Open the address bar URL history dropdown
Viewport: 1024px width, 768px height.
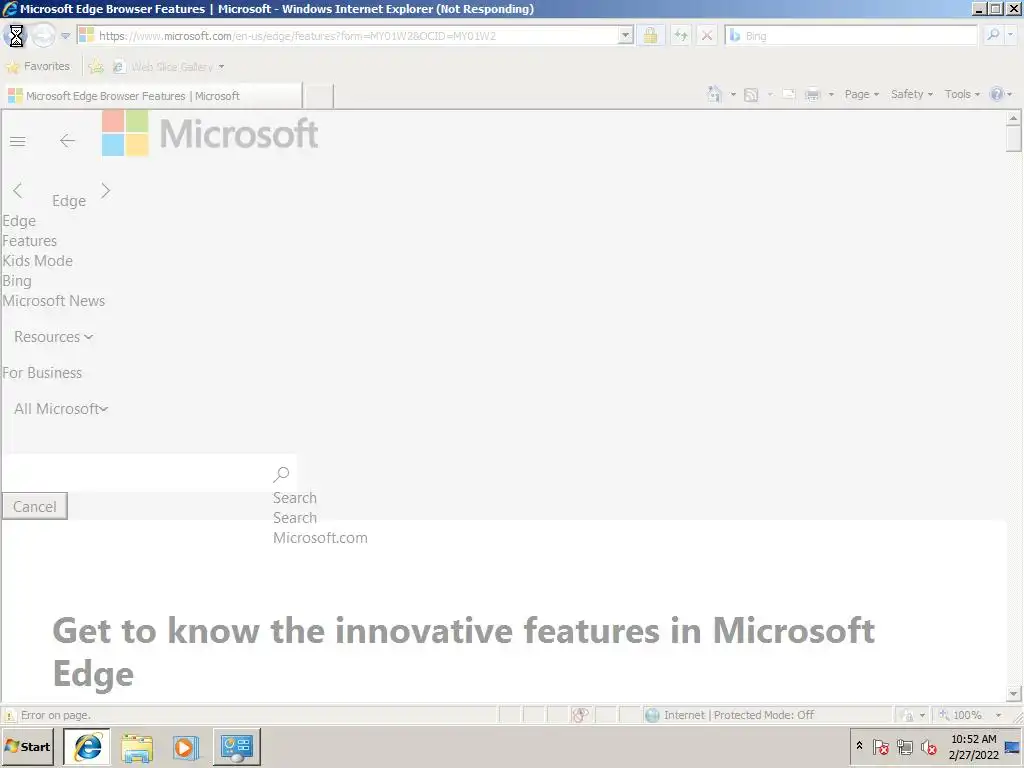pos(625,35)
